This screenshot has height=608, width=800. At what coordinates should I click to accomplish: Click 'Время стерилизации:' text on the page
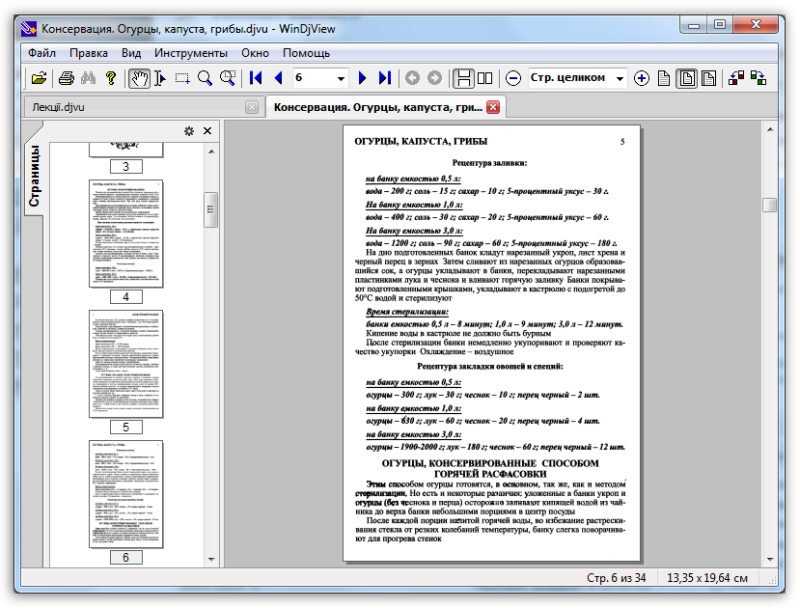coord(407,311)
